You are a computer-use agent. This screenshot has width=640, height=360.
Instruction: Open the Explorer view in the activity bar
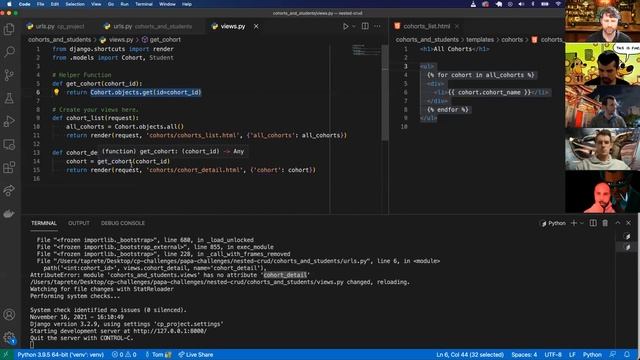pos(9,29)
